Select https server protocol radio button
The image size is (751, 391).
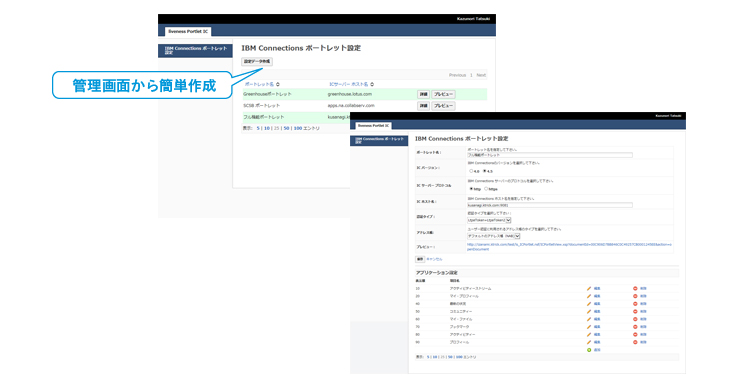click(x=486, y=189)
